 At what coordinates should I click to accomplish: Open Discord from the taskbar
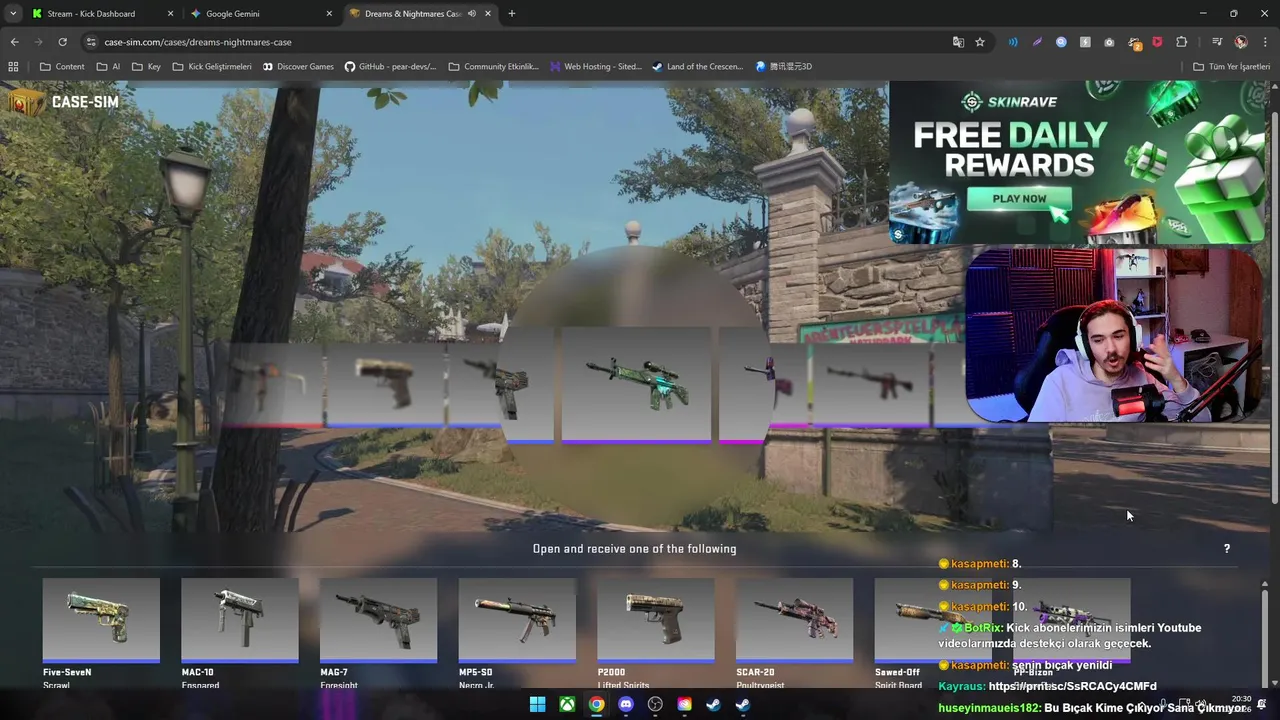(x=626, y=704)
